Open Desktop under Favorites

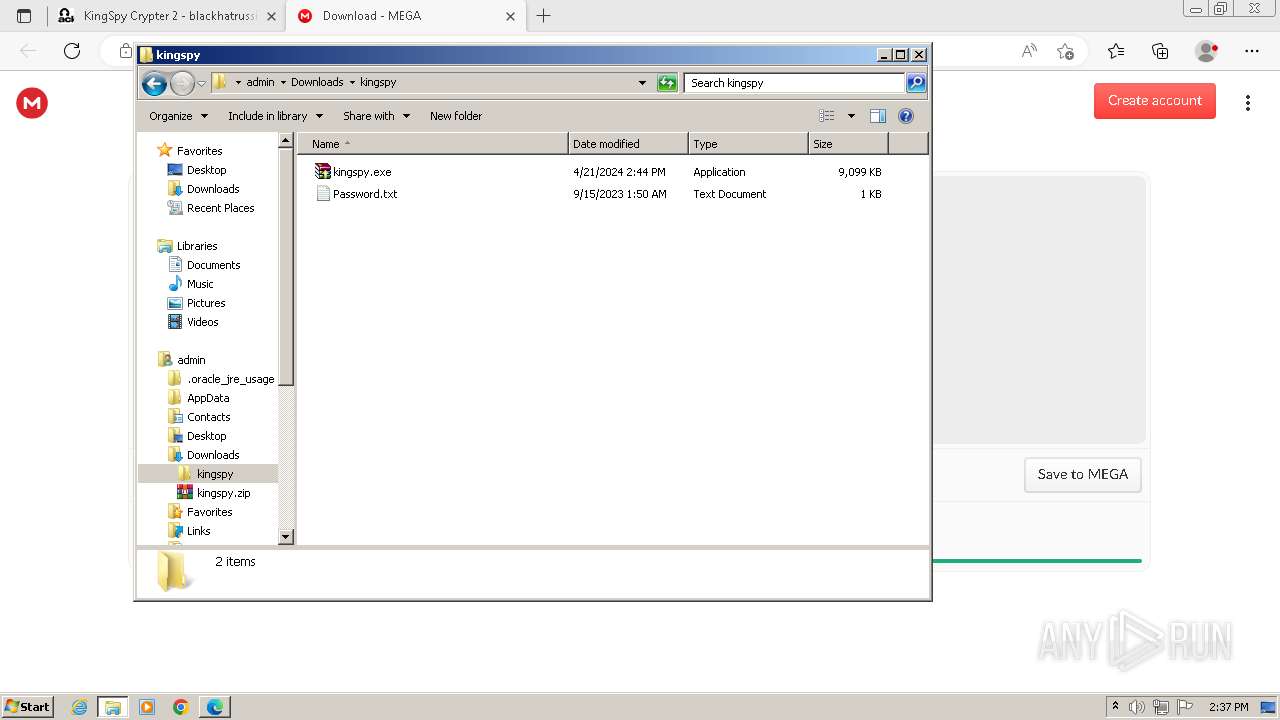(x=206, y=170)
